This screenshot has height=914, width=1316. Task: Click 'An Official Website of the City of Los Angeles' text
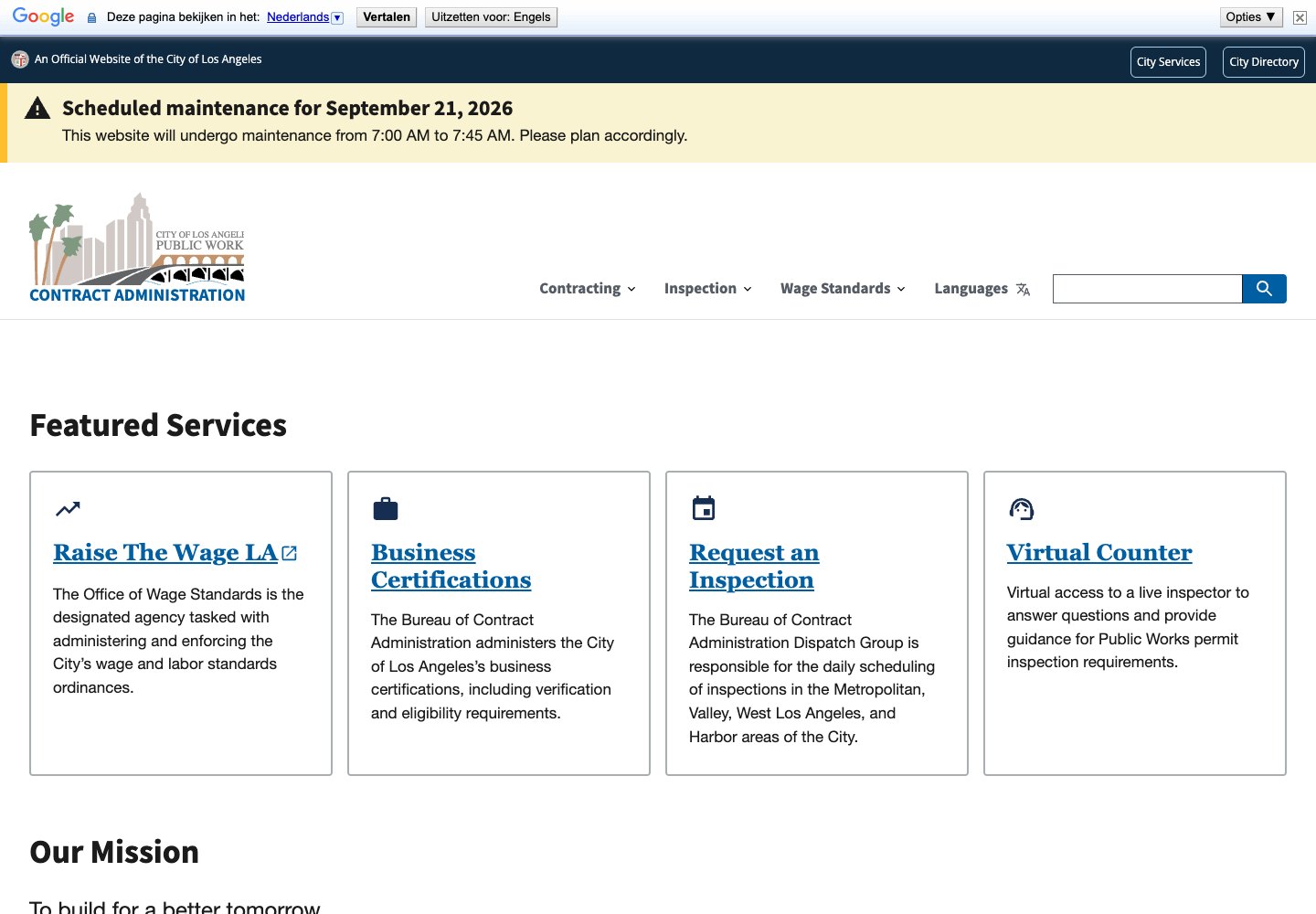[148, 59]
